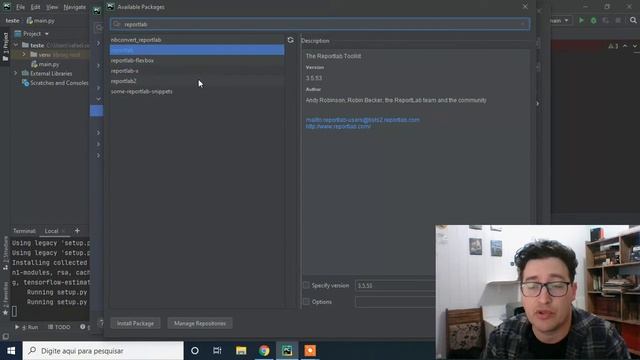Click the tool window toggle at bottom-left corner
This screenshot has height=360, width=640.
(5, 337)
